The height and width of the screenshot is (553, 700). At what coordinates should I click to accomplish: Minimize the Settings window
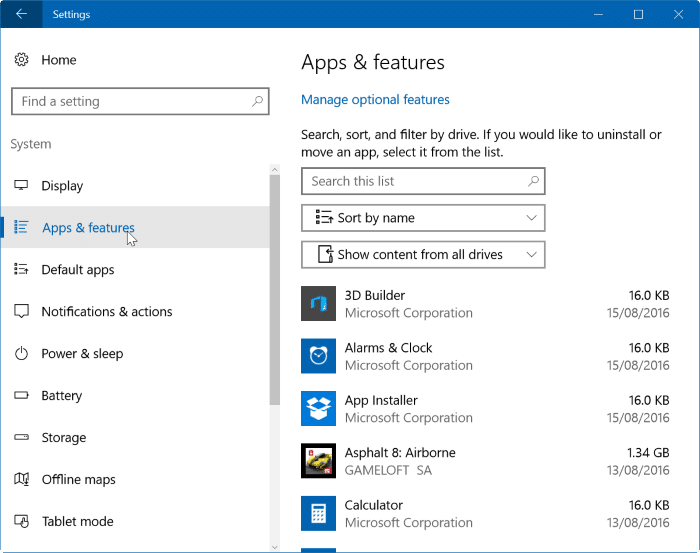[598, 14]
